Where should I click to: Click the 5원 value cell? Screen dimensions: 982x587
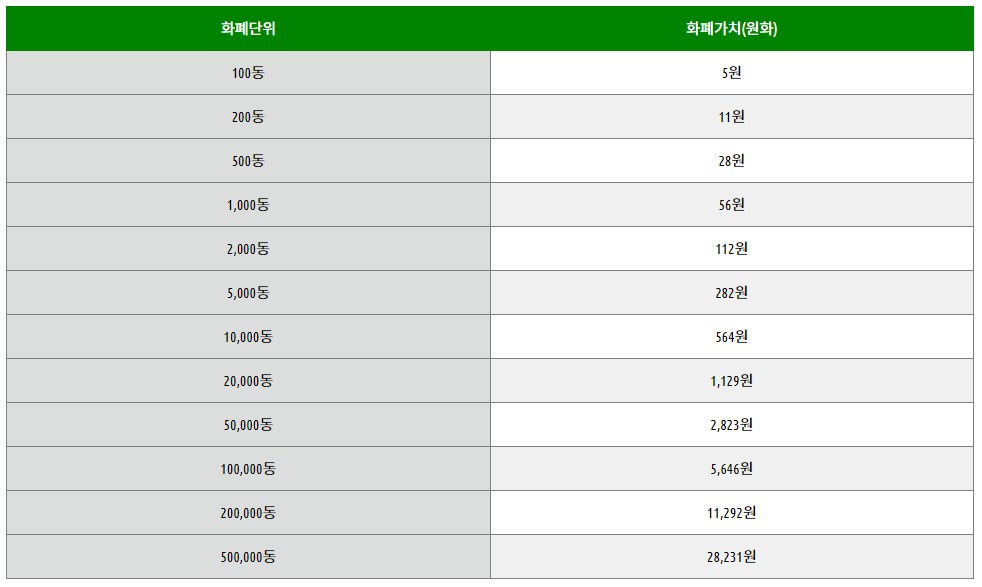(731, 73)
